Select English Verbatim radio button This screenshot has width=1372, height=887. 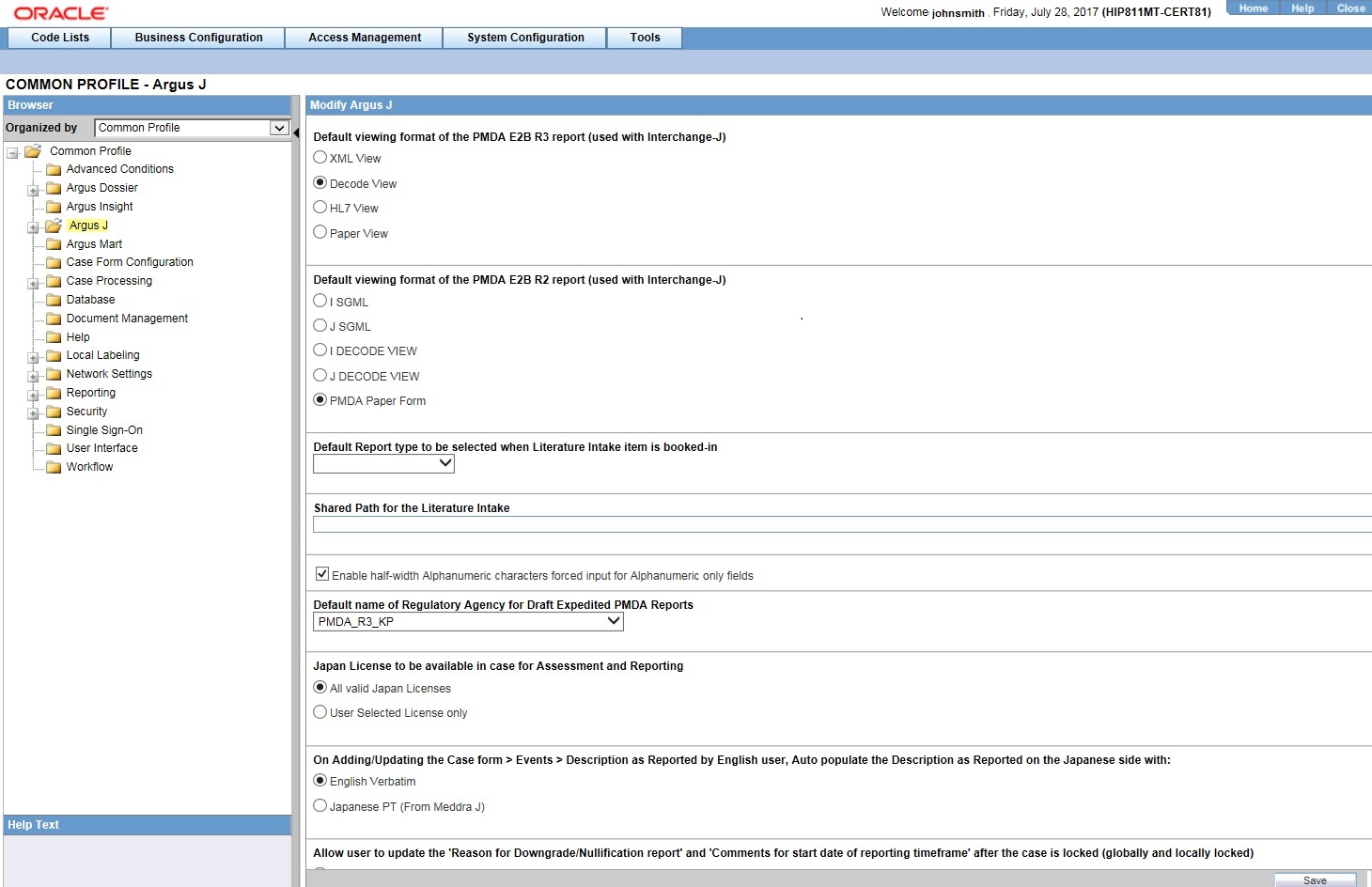point(320,781)
